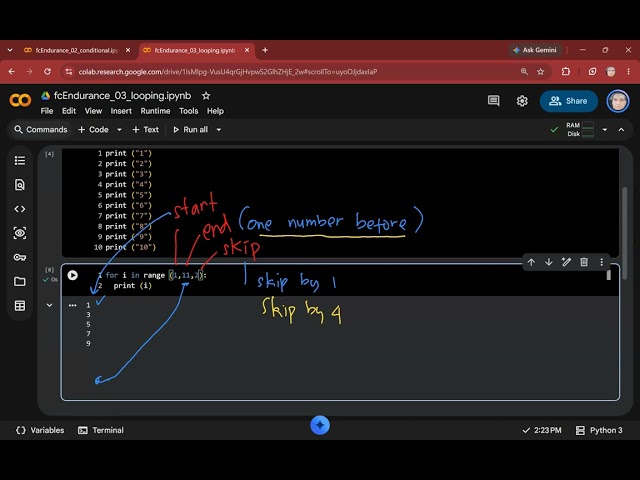Click the 2:23 PM execution status
Image resolution: width=640 pixels, height=480 pixels.
point(542,430)
